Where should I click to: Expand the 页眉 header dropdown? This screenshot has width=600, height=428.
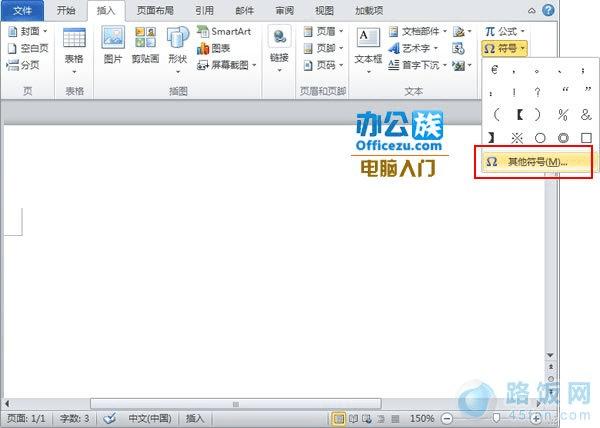tap(341, 31)
